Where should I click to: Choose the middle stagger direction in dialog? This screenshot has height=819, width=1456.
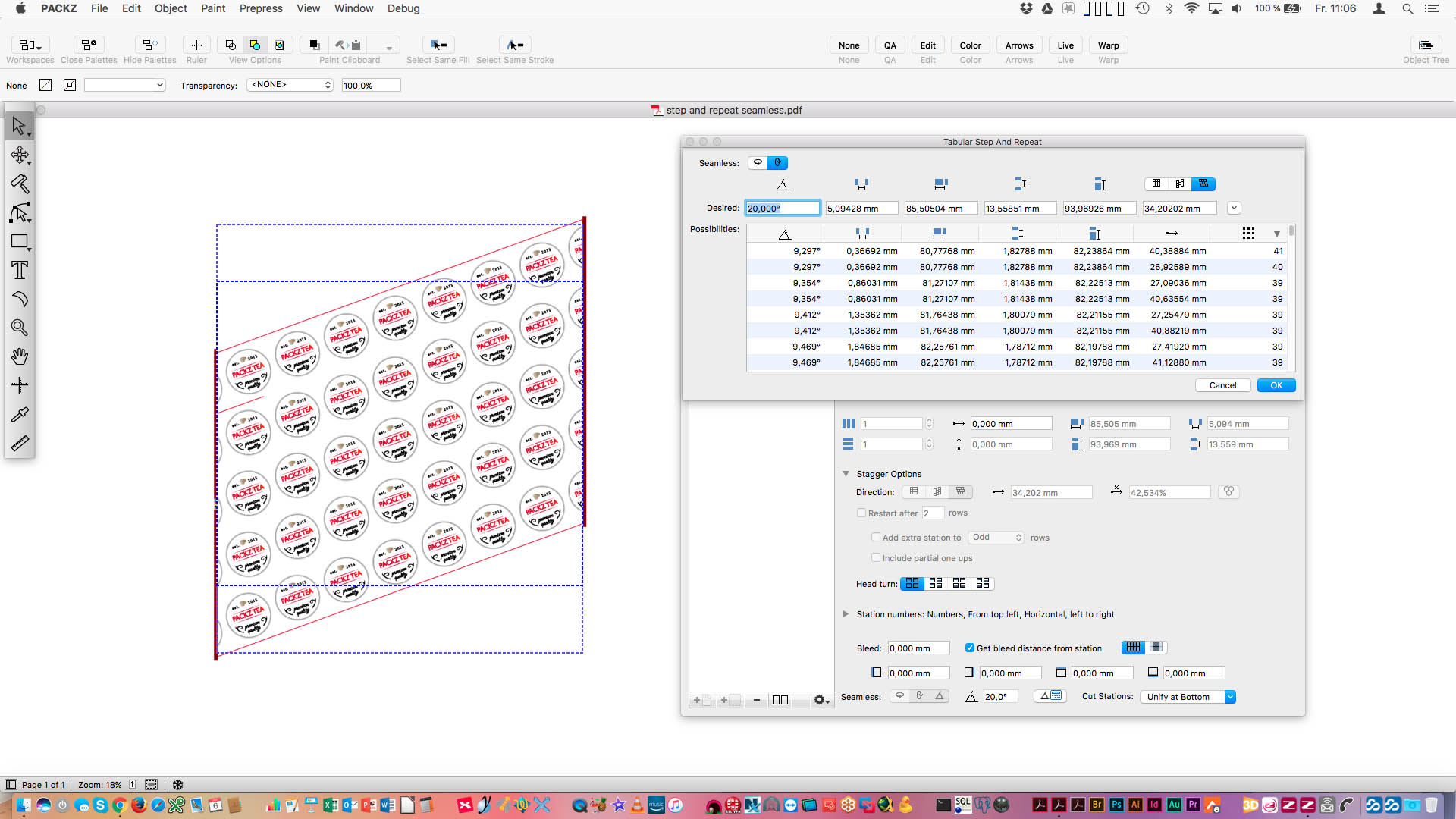[1180, 184]
